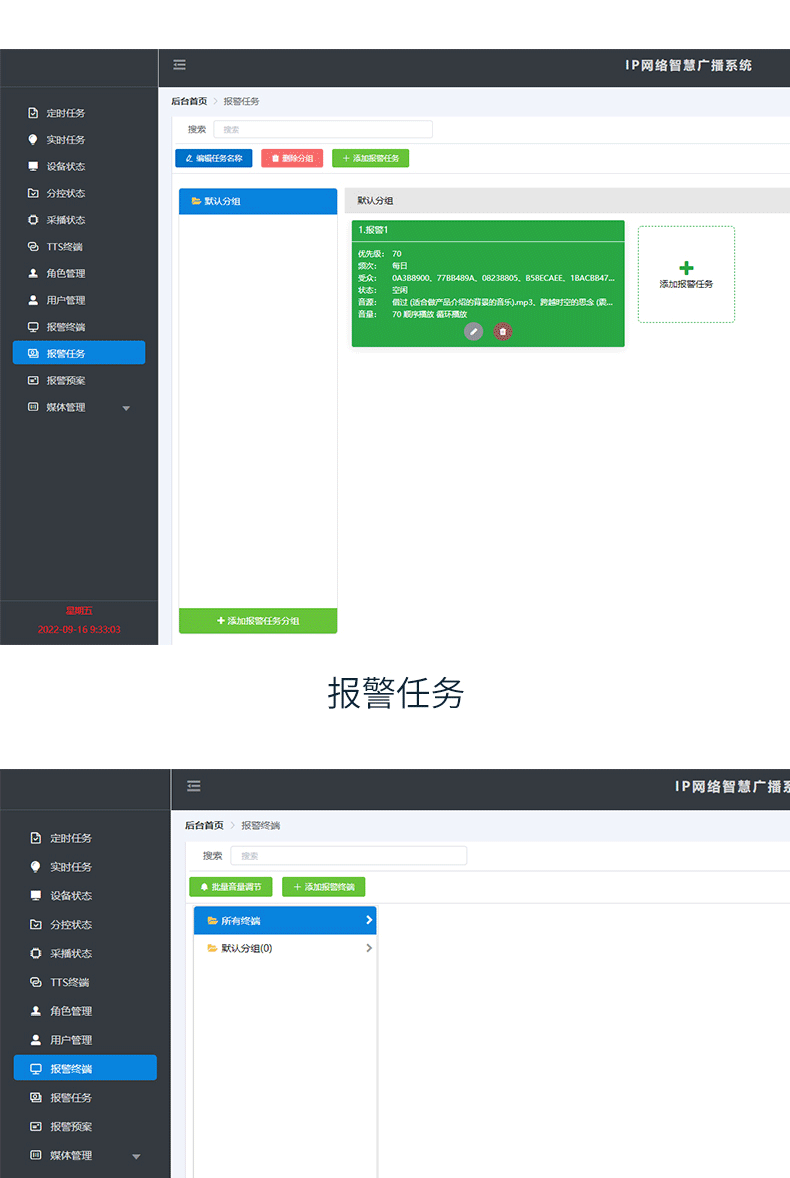Open 报警预案 in the 报警终端 page sidebar
Image resolution: width=790 pixels, height=1178 pixels.
(71, 1126)
